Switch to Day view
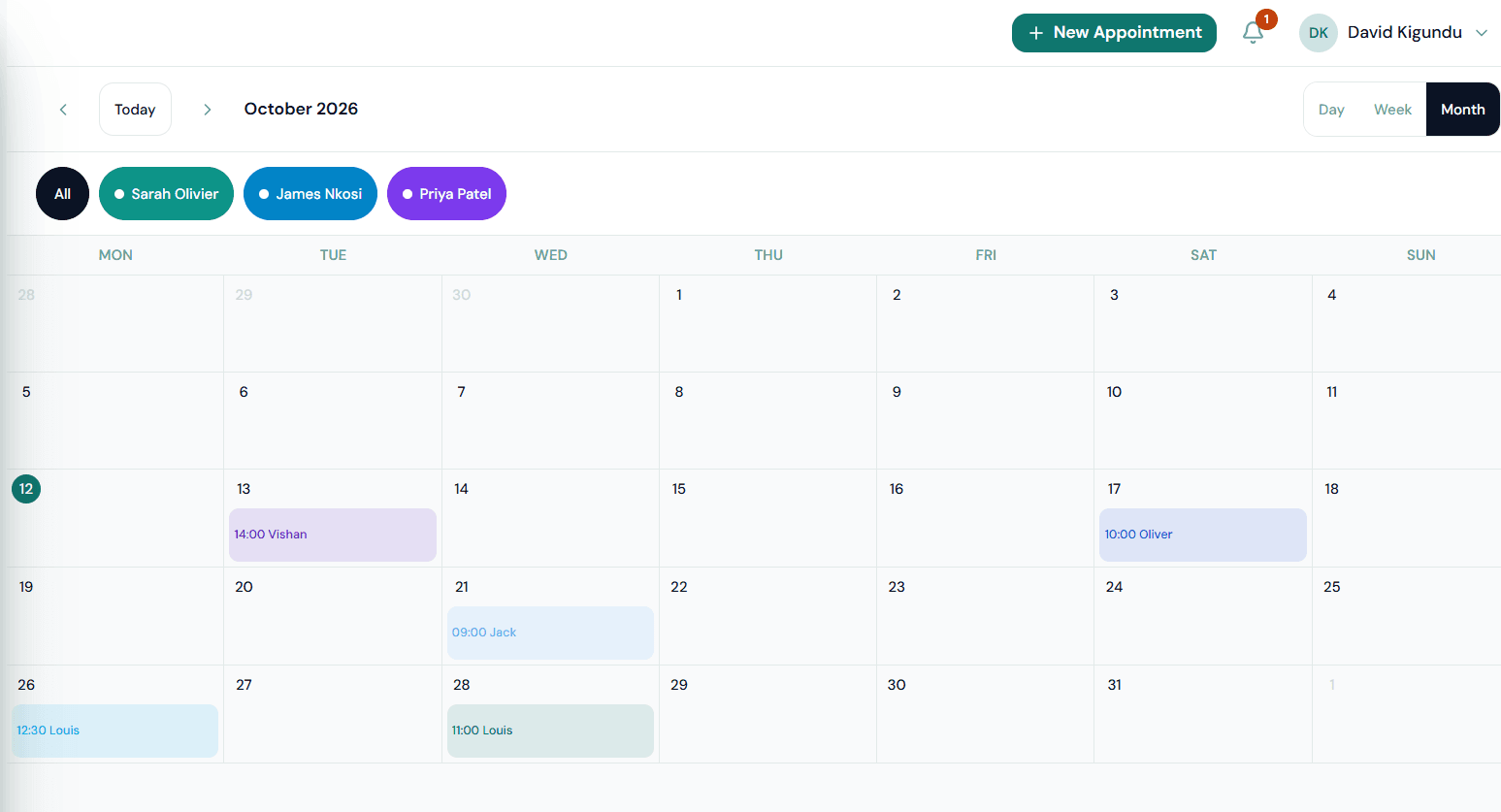This screenshot has height=812, width=1501. click(x=1331, y=110)
